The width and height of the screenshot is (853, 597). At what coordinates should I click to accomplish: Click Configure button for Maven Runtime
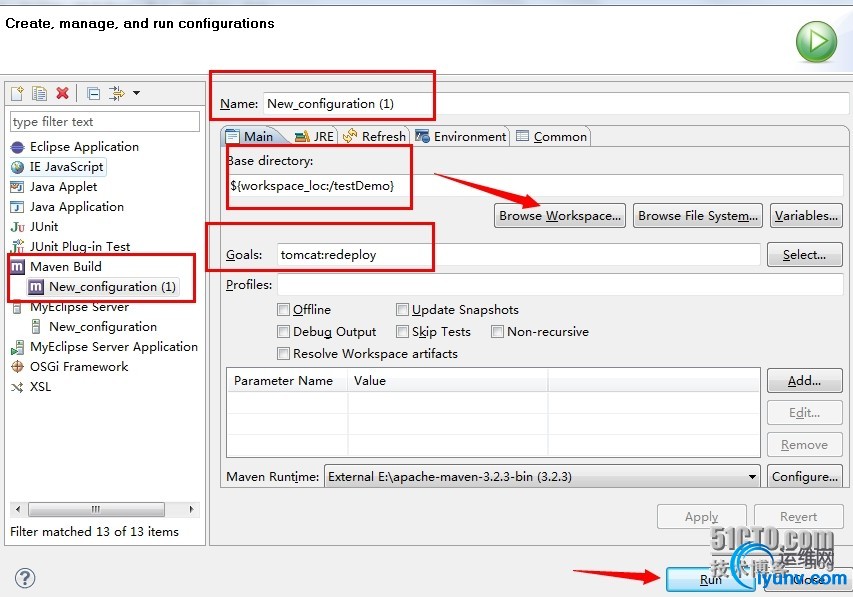point(805,477)
